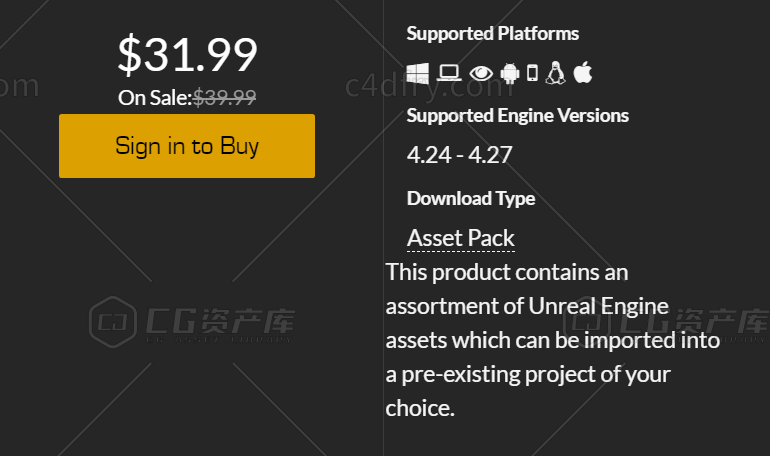Click the Apple macOS platform icon
The width and height of the screenshot is (770, 456).
coord(583,72)
